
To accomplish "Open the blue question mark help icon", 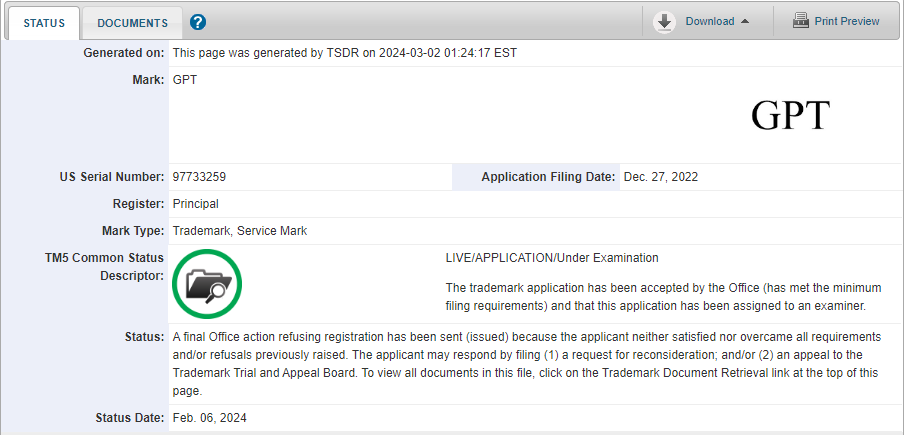I will tap(198, 22).
